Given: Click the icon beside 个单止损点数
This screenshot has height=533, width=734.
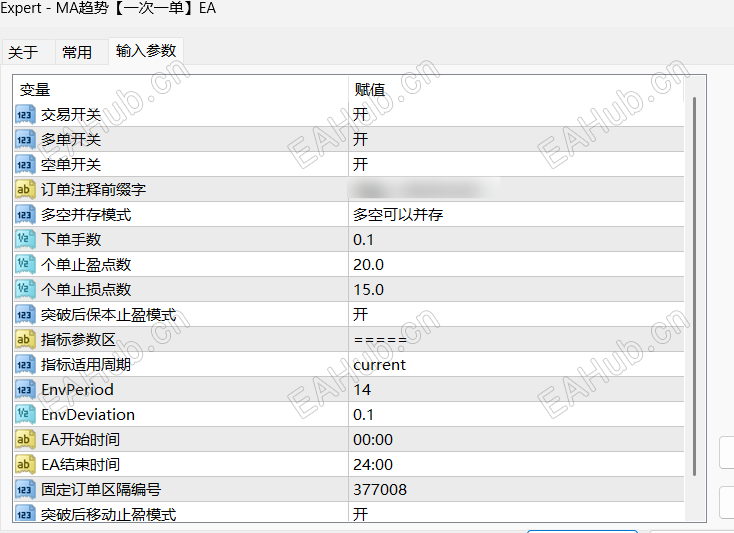Looking at the screenshot, I should click(x=25, y=290).
